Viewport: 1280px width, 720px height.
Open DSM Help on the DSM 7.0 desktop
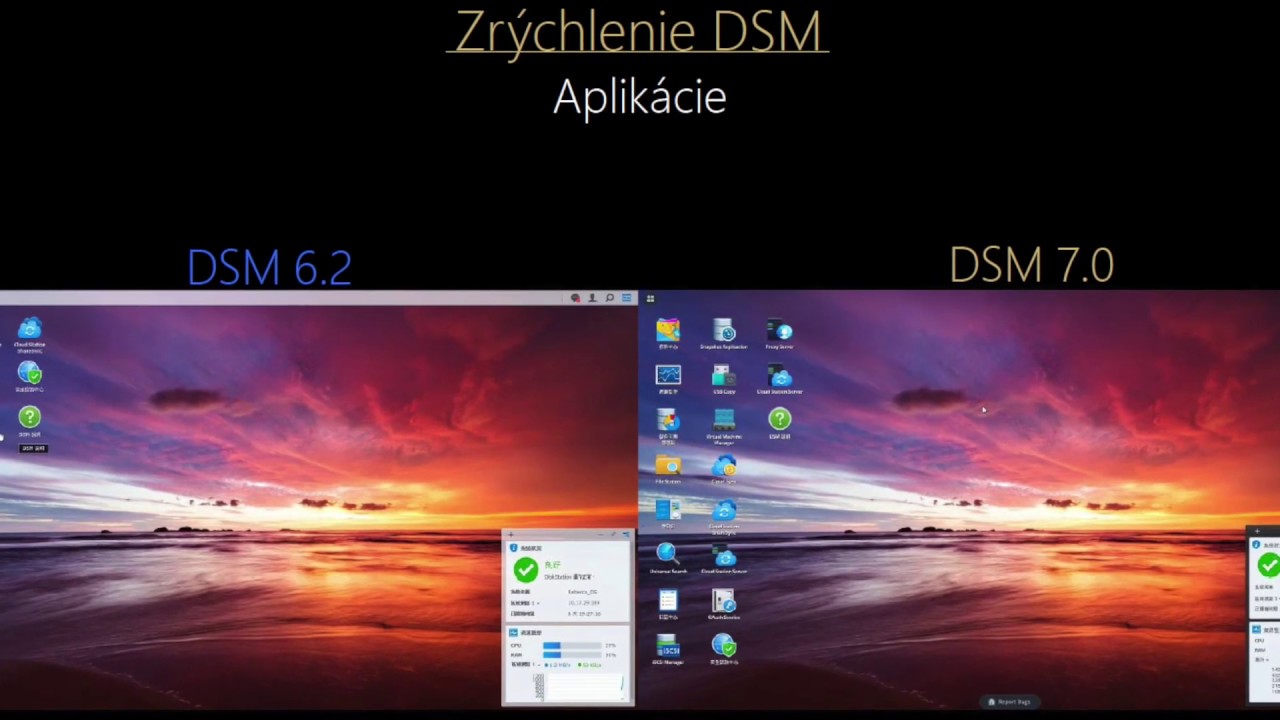tap(780, 420)
